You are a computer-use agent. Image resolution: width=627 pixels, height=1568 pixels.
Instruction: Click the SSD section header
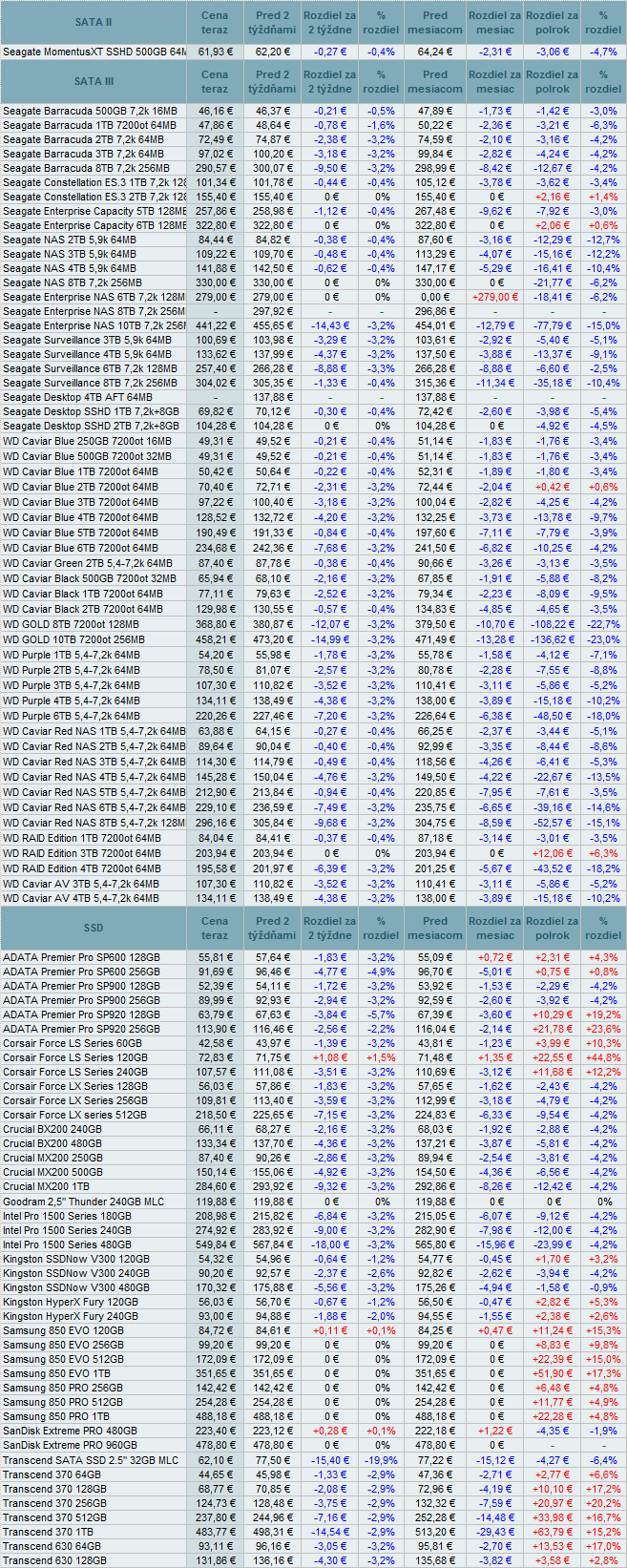(94, 928)
